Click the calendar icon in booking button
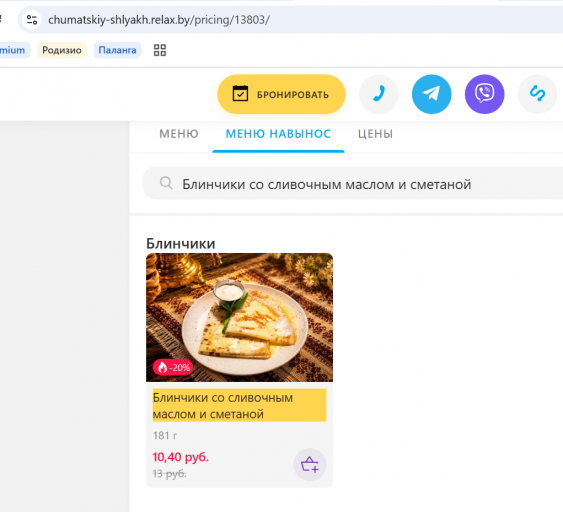This screenshot has height=512, width=563. (240, 94)
